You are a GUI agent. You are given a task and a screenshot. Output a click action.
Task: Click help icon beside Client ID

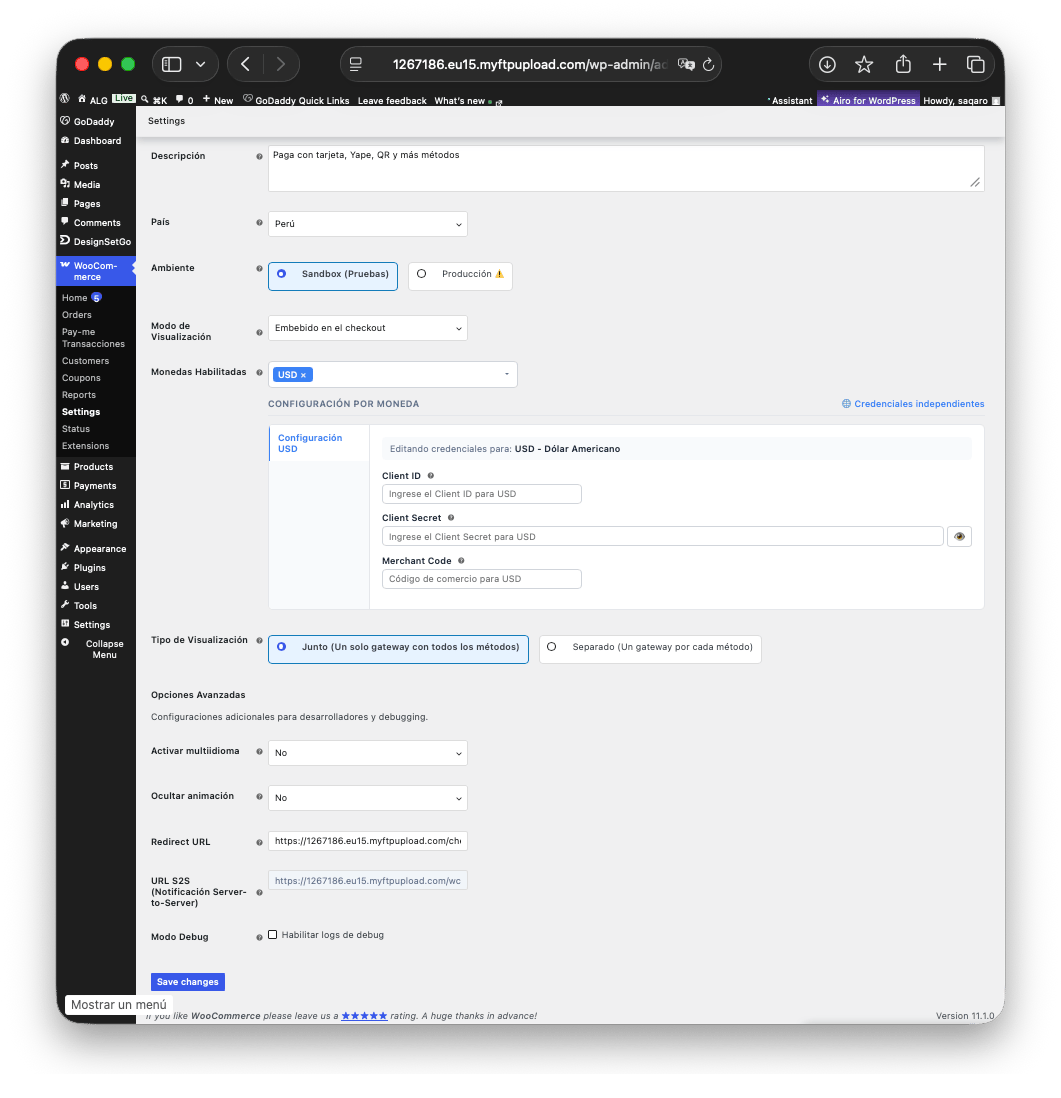[x=431, y=475]
